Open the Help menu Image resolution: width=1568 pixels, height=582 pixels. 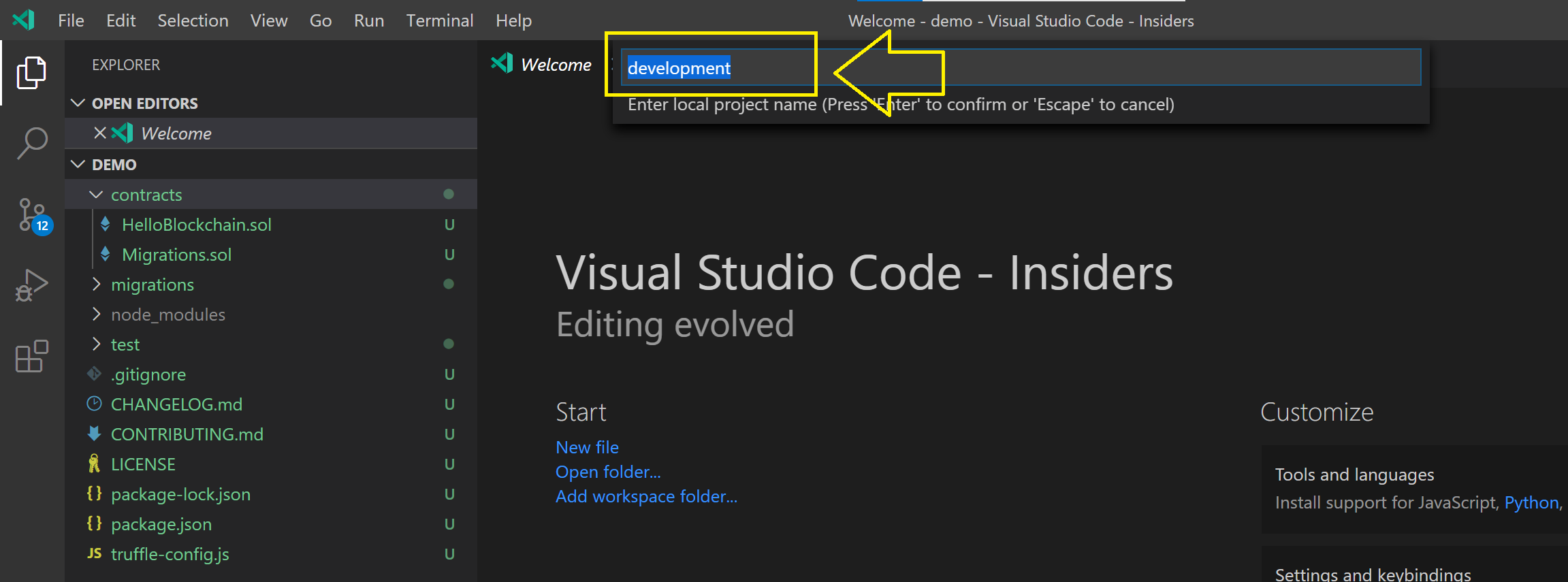pyautogui.click(x=513, y=20)
